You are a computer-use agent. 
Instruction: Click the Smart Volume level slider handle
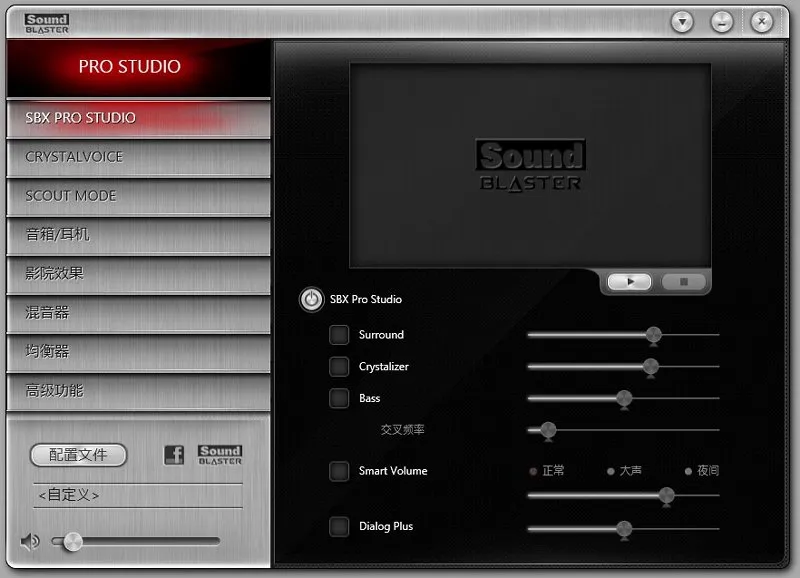coord(666,496)
